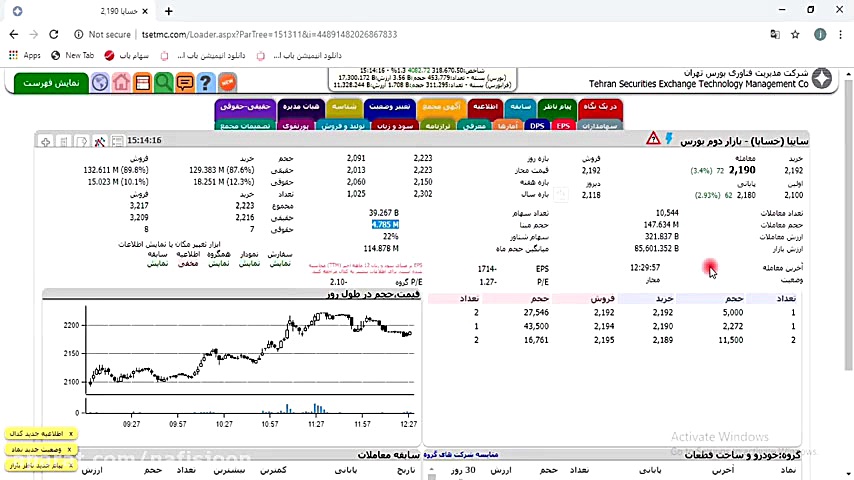Viewport: 854px width, 480px height.
Task: Click the browser address bar URL
Action: (x=270, y=34)
